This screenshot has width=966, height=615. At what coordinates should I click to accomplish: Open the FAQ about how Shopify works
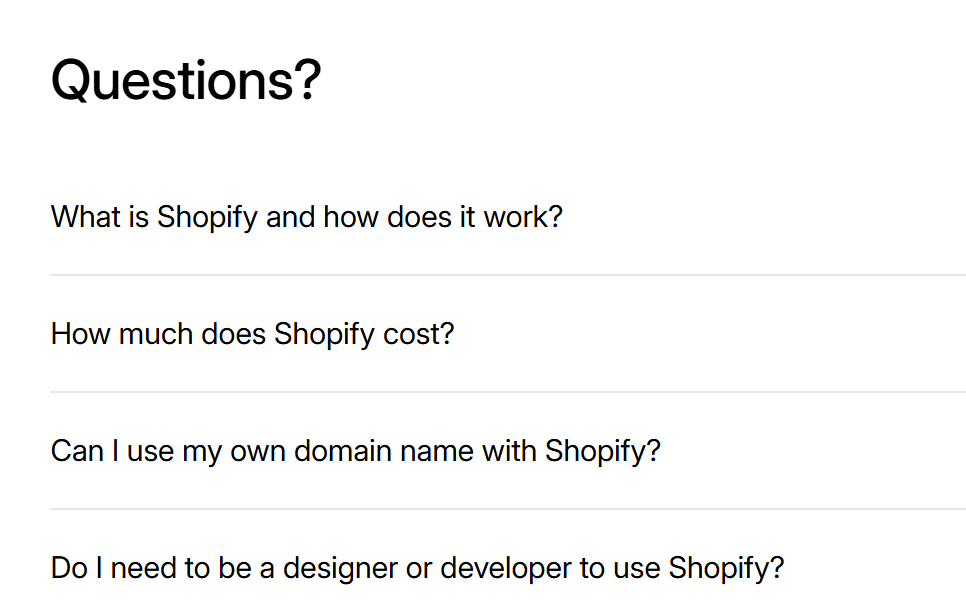tap(307, 216)
